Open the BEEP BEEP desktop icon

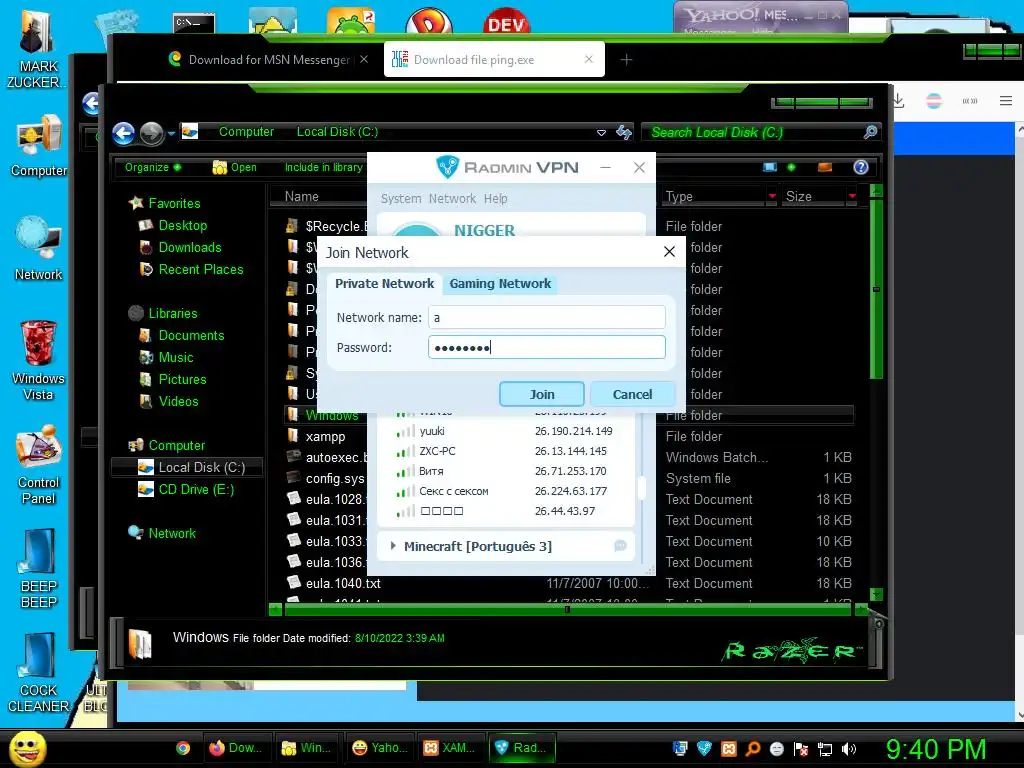(x=39, y=568)
